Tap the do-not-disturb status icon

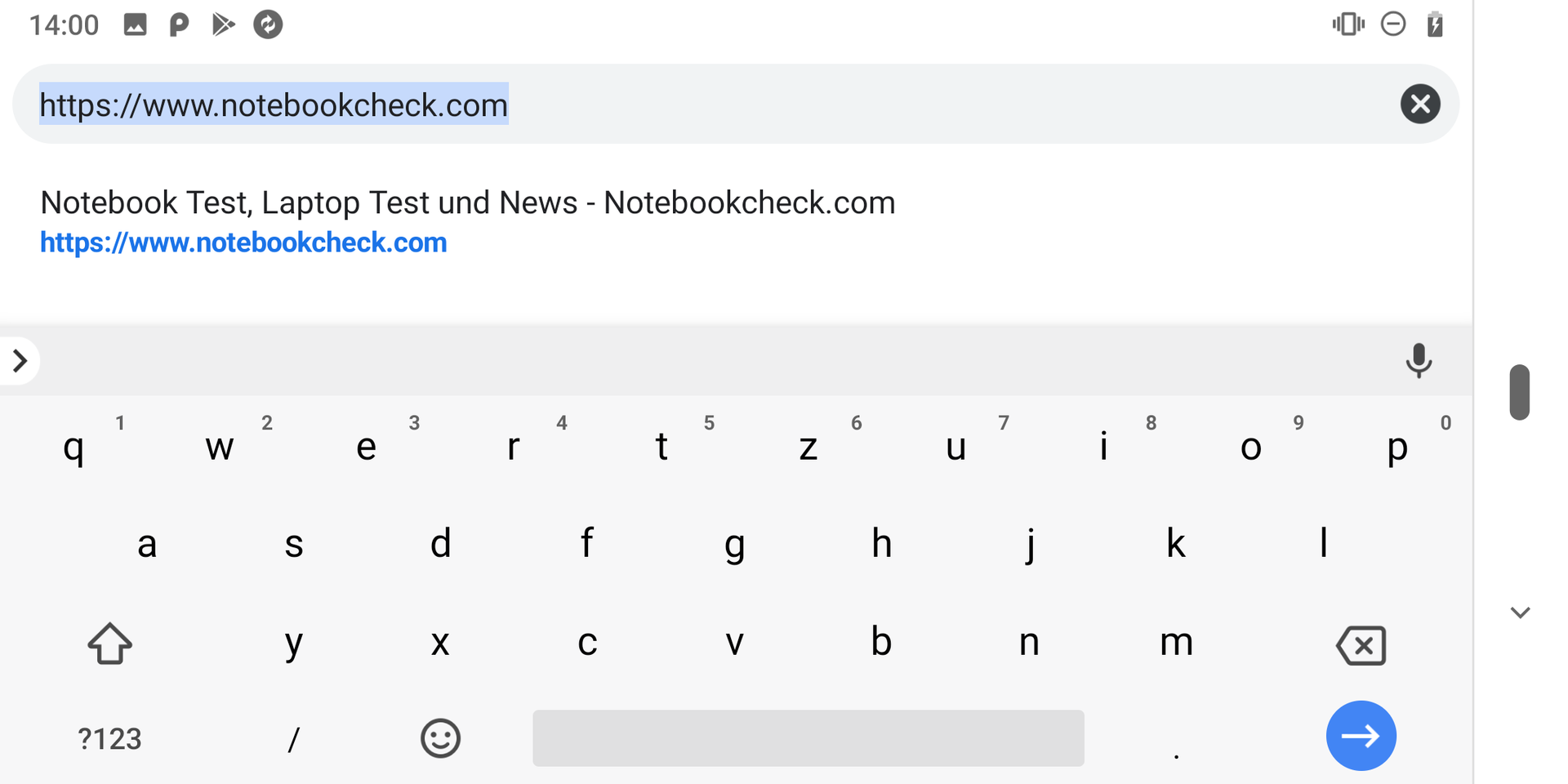1393,24
